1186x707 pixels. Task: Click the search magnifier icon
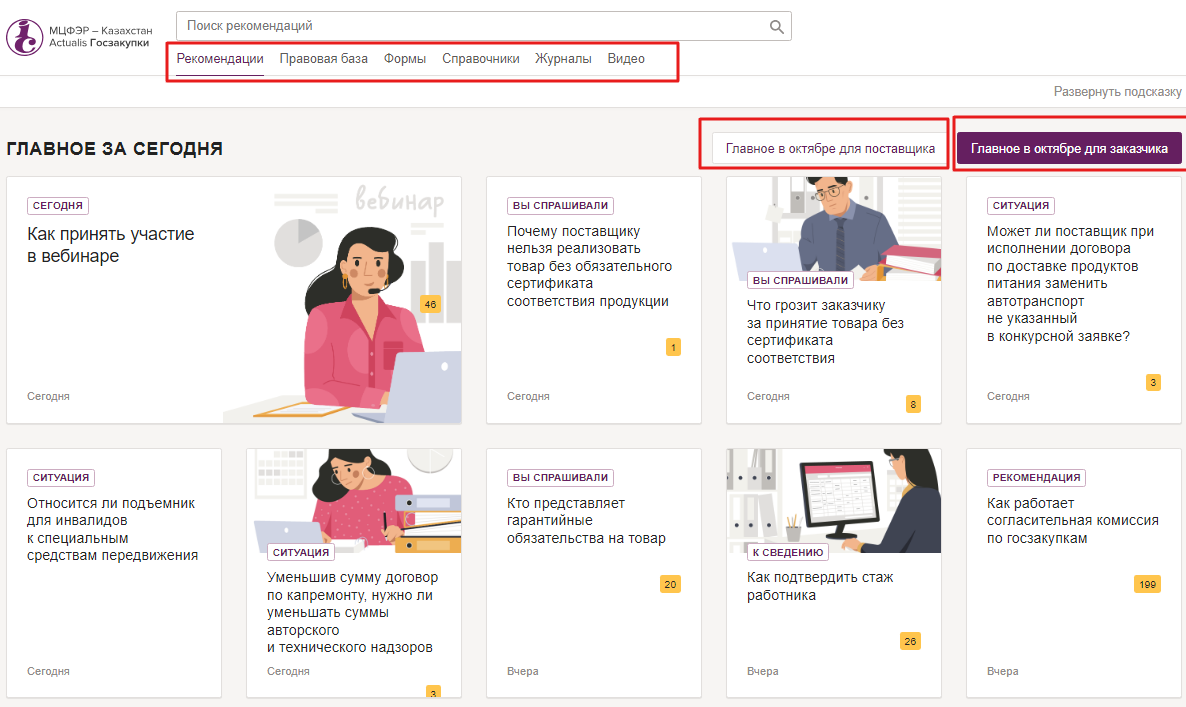pyautogui.click(x=776, y=26)
